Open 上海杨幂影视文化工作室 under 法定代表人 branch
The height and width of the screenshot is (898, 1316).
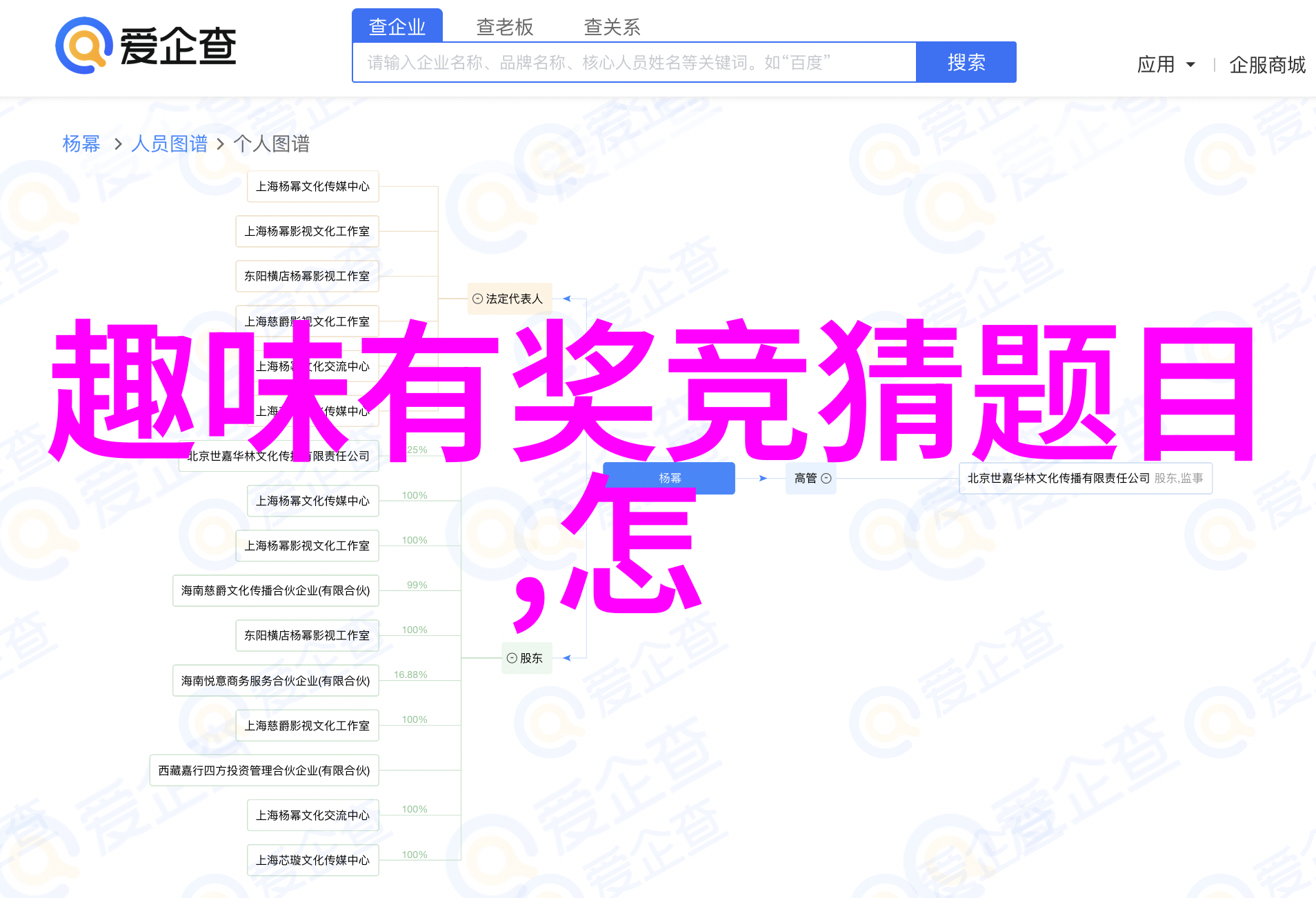click(308, 231)
